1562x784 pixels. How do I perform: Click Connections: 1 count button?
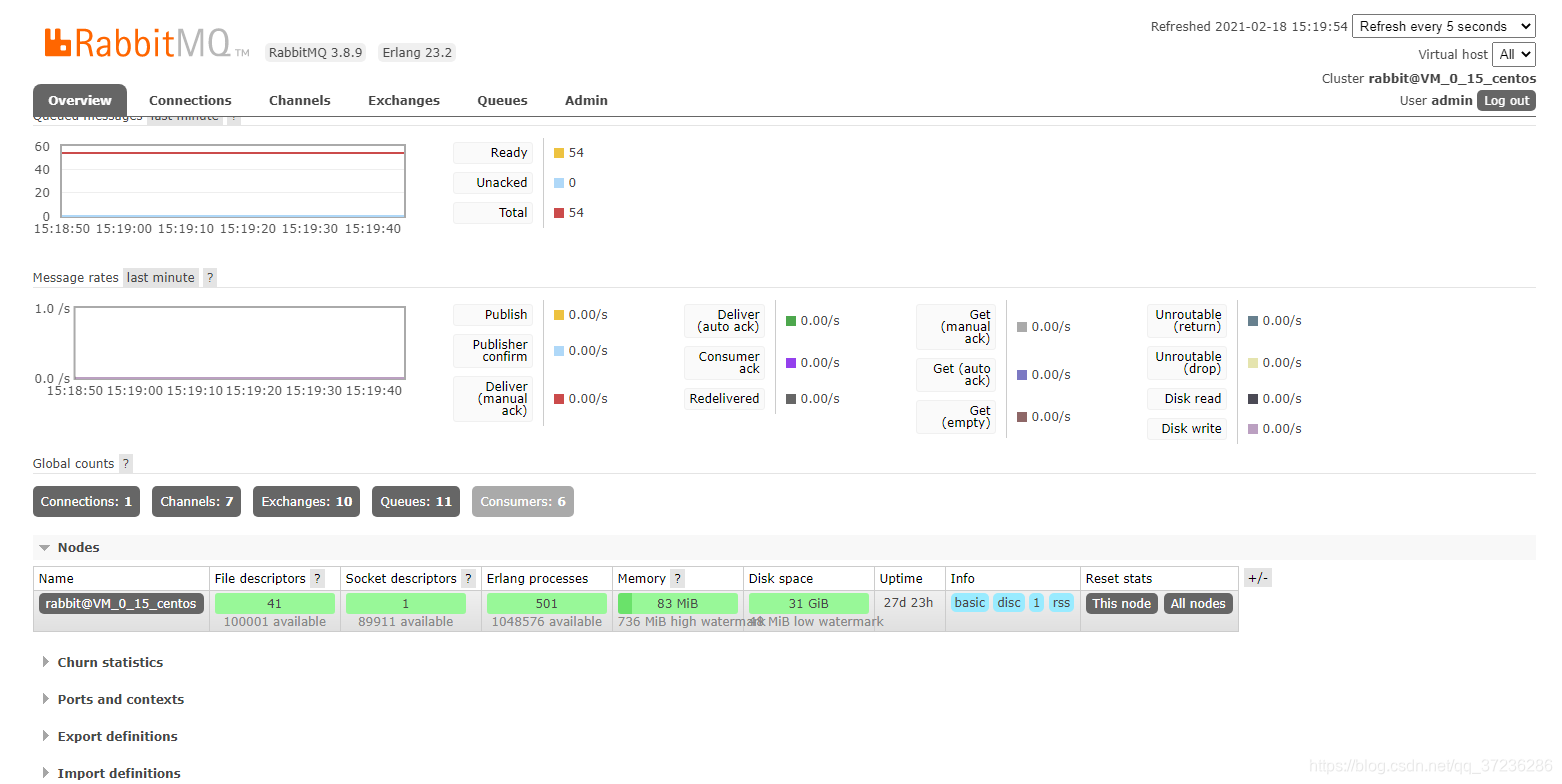(87, 502)
